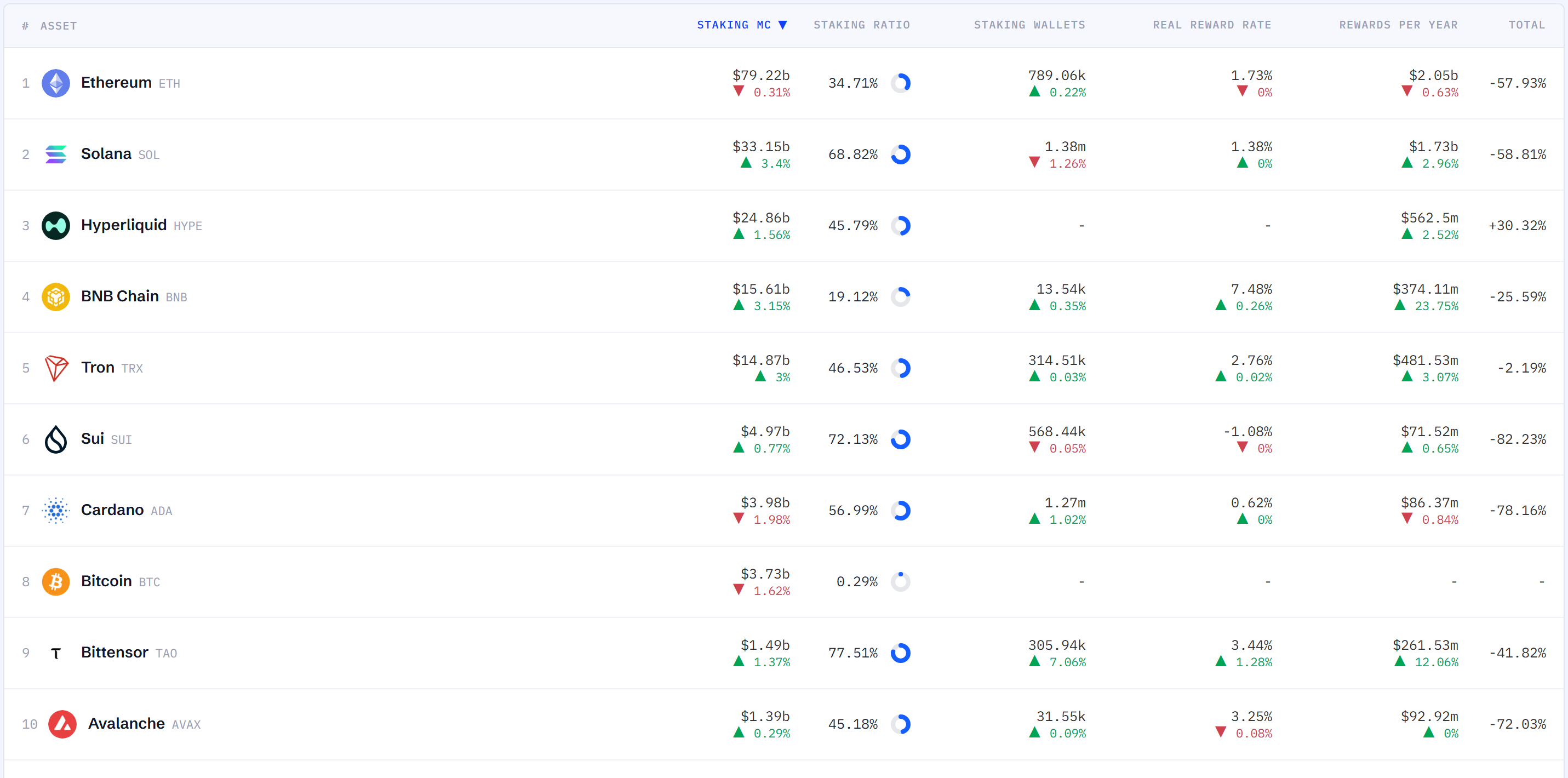Click Tron's staking ratio donut icon
The height and width of the screenshot is (778, 1568).
[900, 368]
